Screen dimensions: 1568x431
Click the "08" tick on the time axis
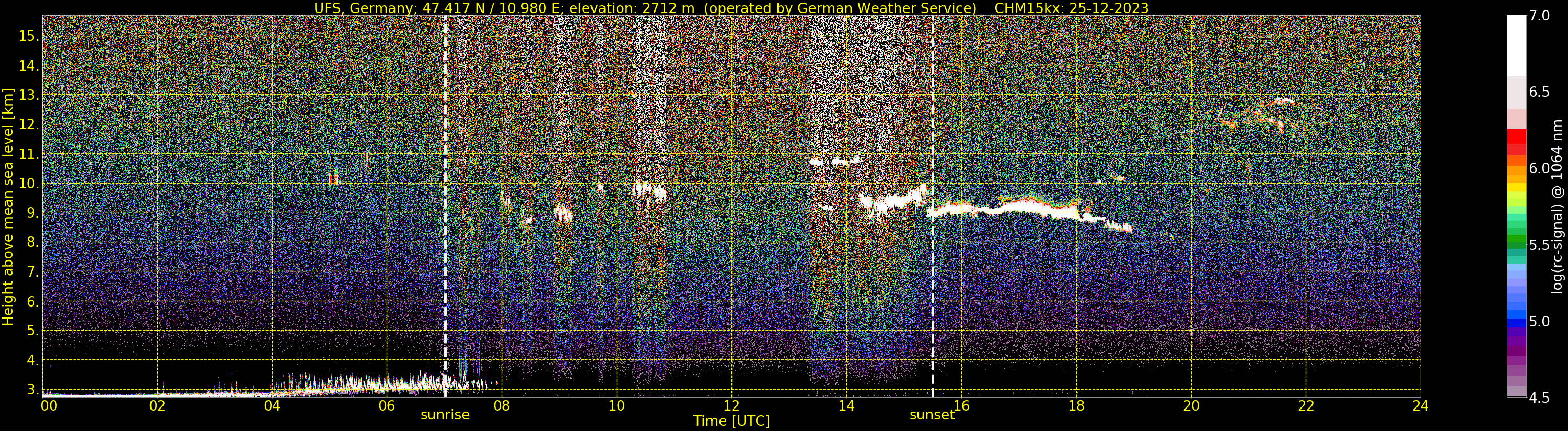point(502,406)
